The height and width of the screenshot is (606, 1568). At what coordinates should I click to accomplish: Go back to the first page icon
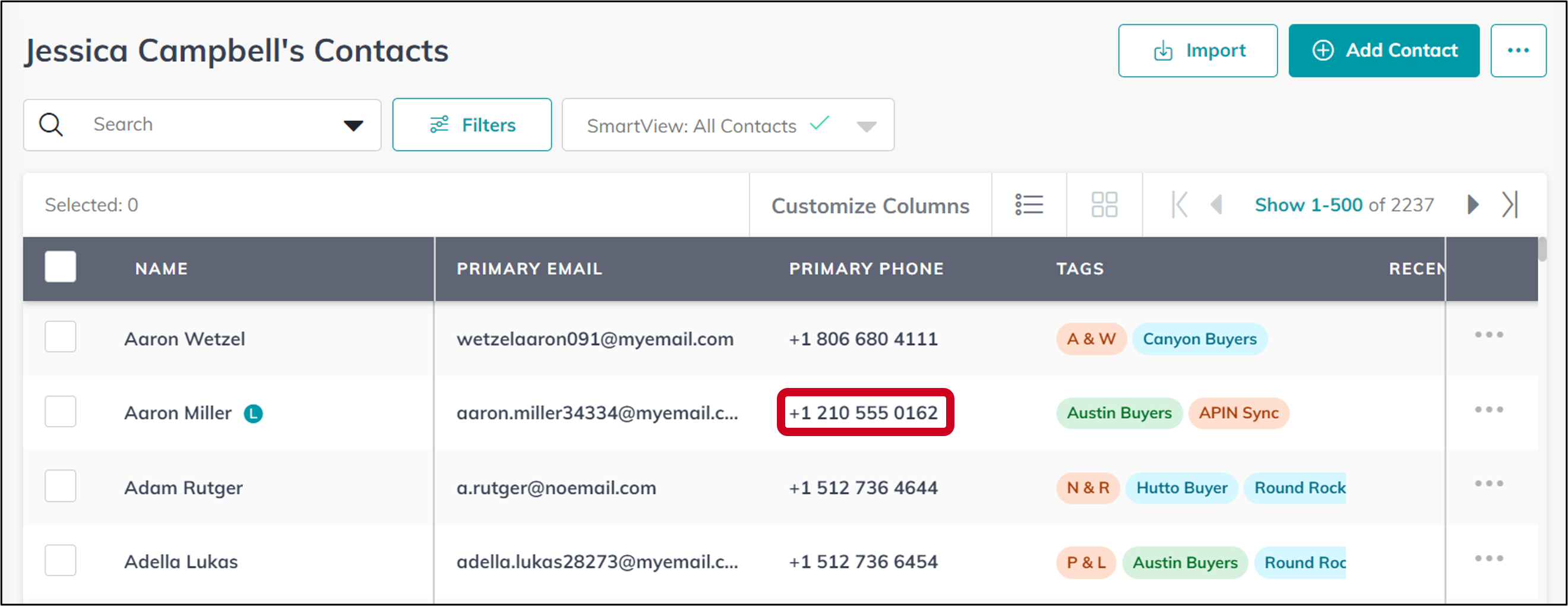coord(1180,204)
